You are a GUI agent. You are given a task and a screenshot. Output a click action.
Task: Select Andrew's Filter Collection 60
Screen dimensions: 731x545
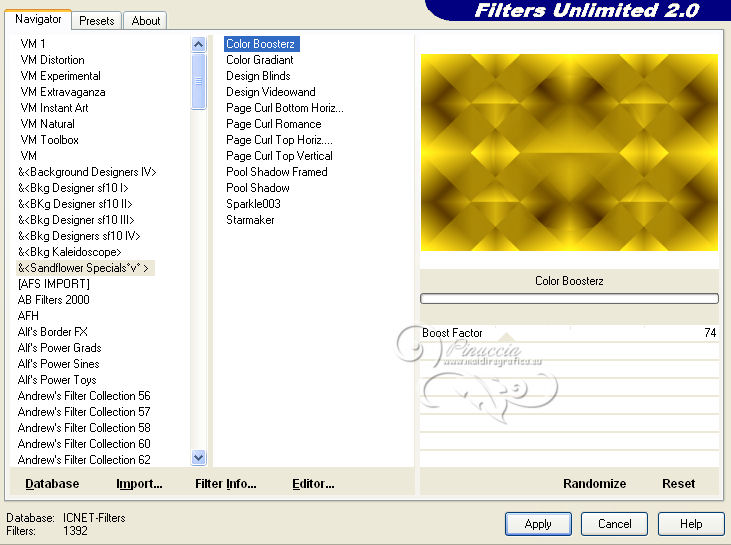pyautogui.click(x=84, y=444)
